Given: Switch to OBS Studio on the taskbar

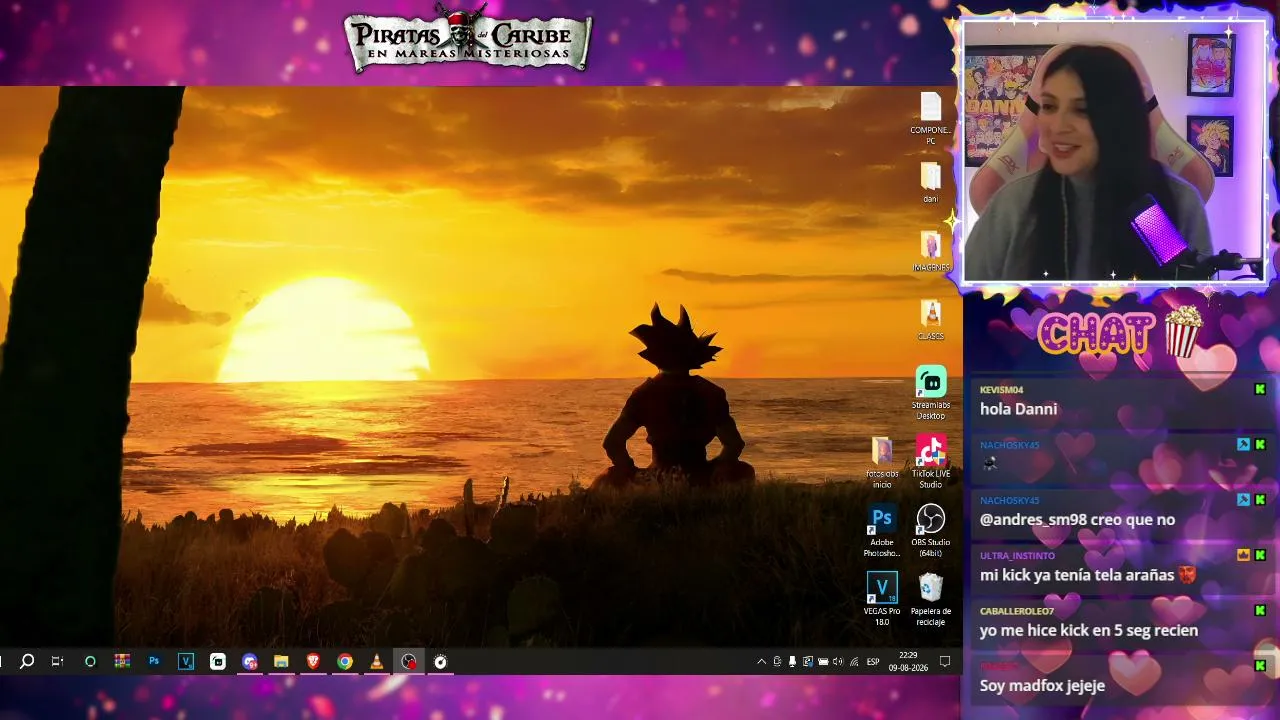Looking at the screenshot, I should 409,661.
